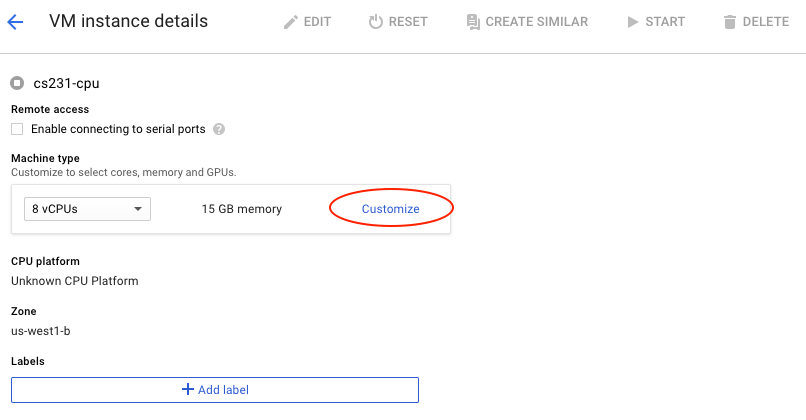This screenshot has height=420, width=806.
Task: Select the EDIT toolbar text
Action: [x=317, y=22]
